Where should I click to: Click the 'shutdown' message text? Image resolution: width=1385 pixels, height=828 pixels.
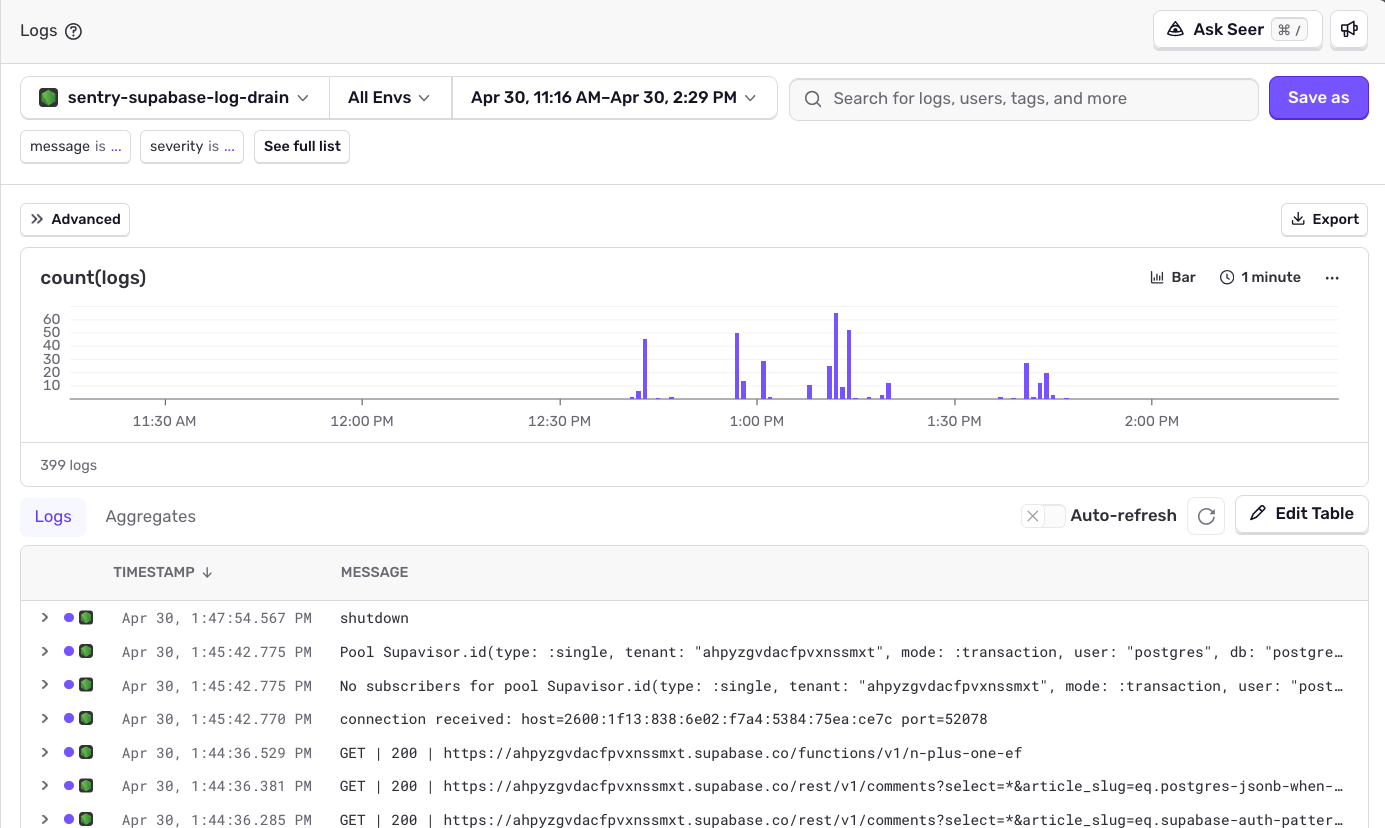point(374,618)
